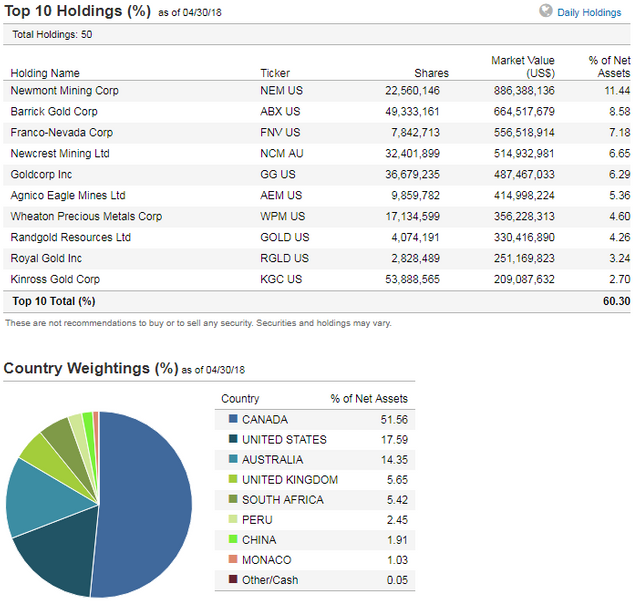Click the Ticker column header

pyautogui.click(x=275, y=73)
